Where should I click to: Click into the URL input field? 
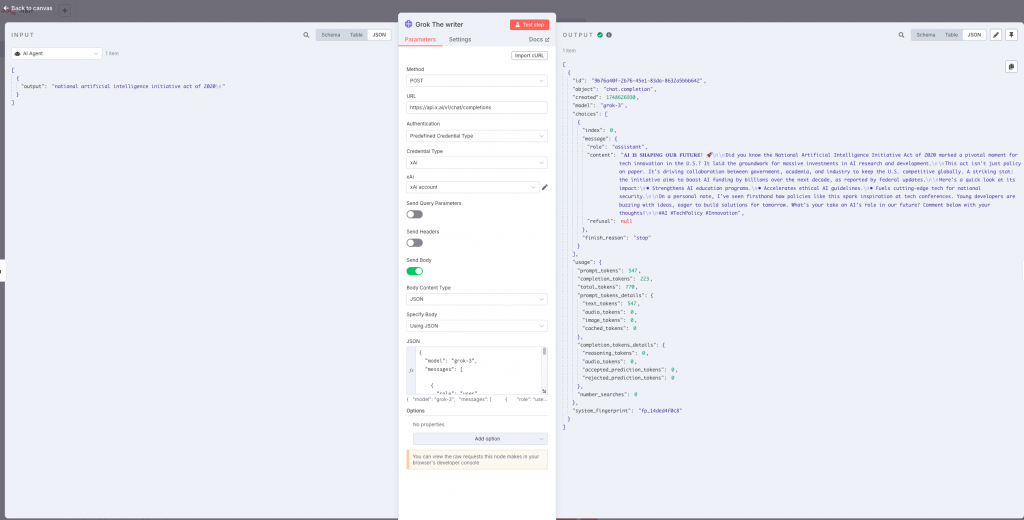coord(476,107)
